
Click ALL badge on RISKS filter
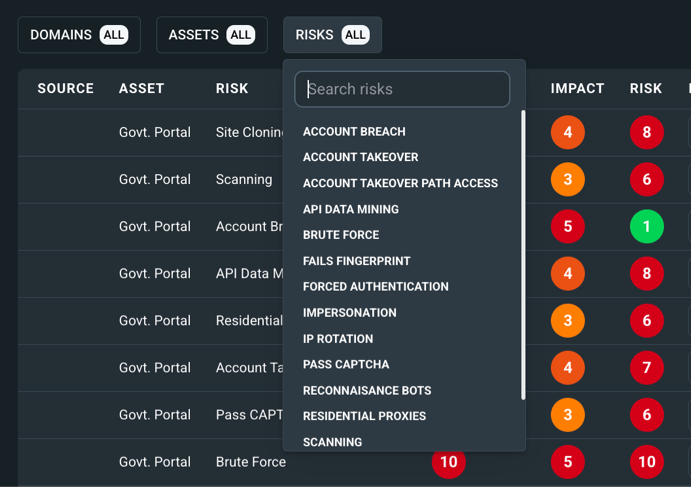355,35
